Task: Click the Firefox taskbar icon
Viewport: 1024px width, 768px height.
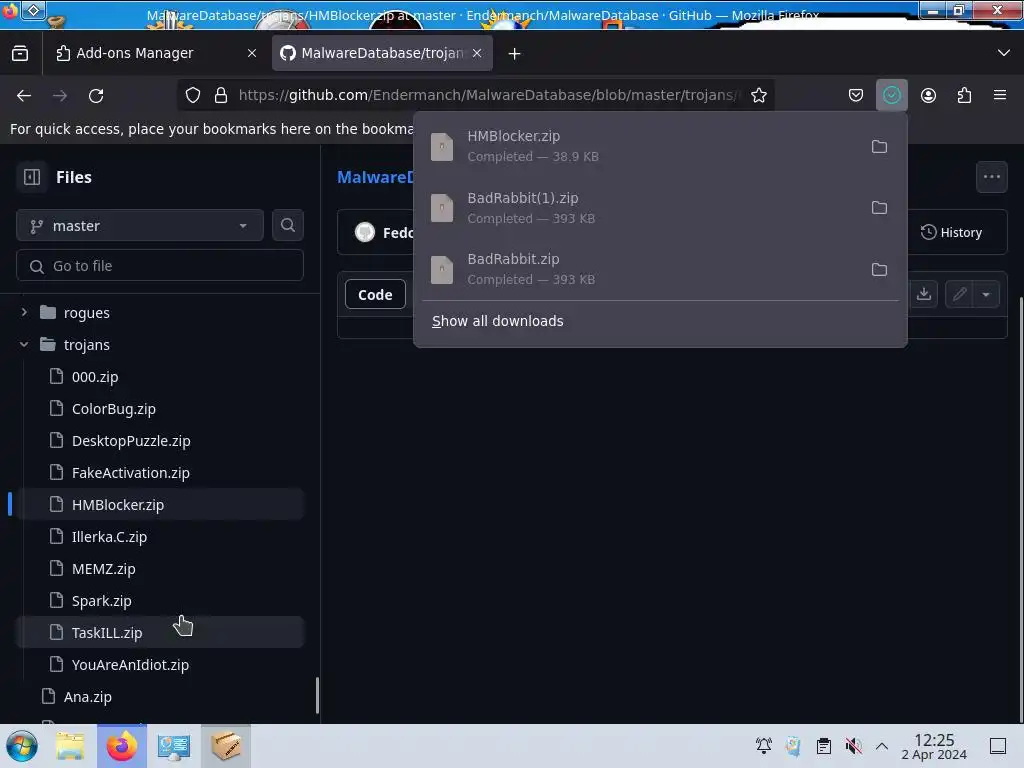Action: [122, 746]
